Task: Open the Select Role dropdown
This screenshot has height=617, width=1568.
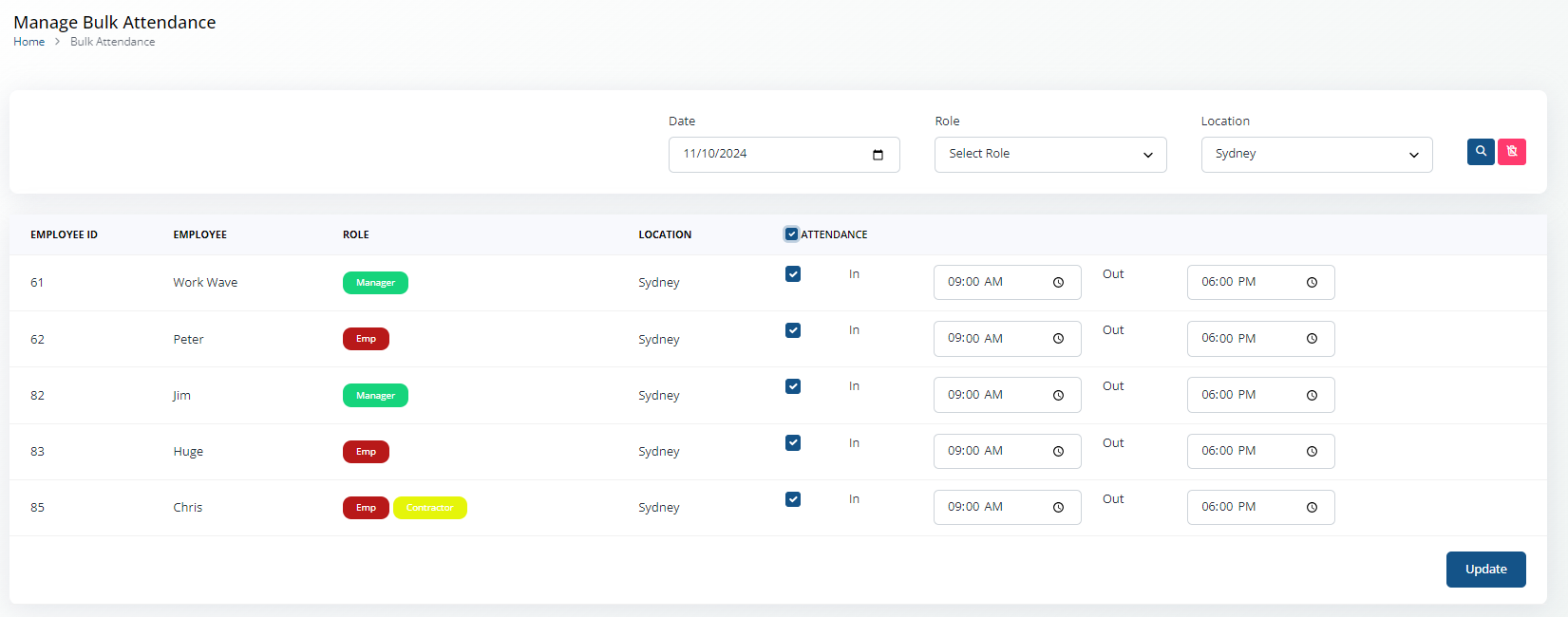Action: [x=1050, y=155]
